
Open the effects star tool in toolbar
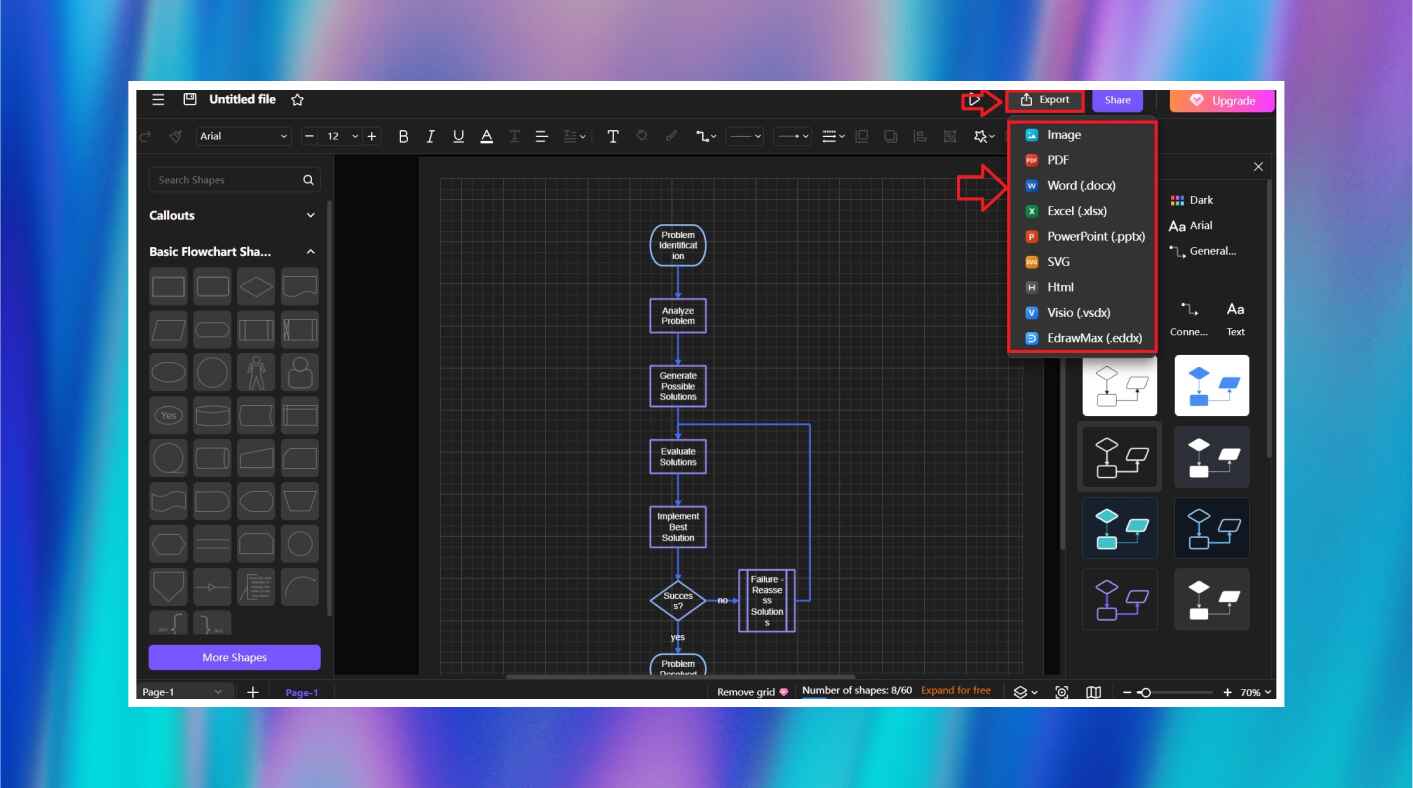click(x=984, y=136)
